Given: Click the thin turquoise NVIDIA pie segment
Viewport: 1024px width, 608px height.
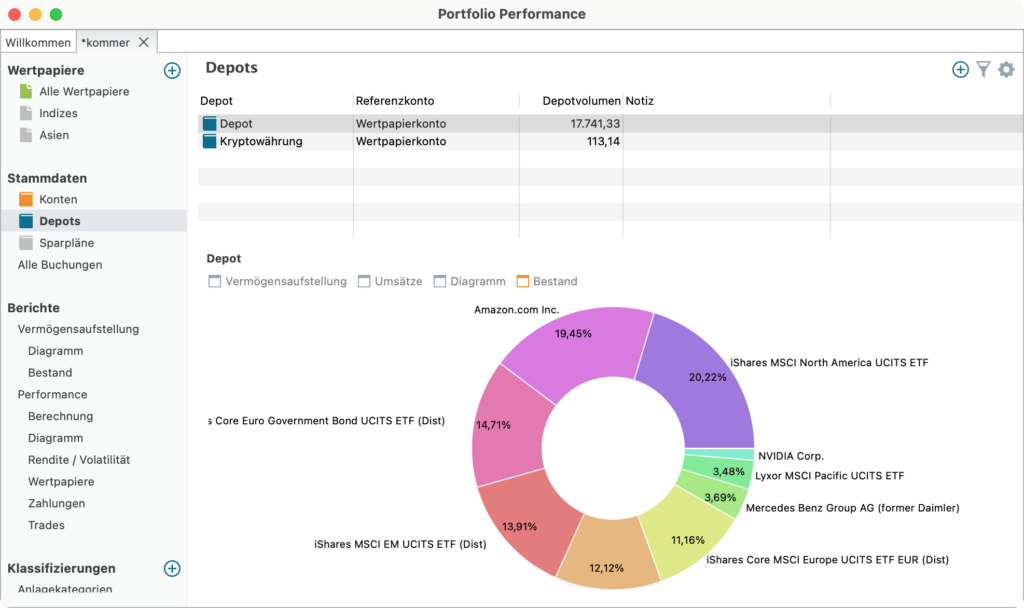Looking at the screenshot, I should pos(720,455).
